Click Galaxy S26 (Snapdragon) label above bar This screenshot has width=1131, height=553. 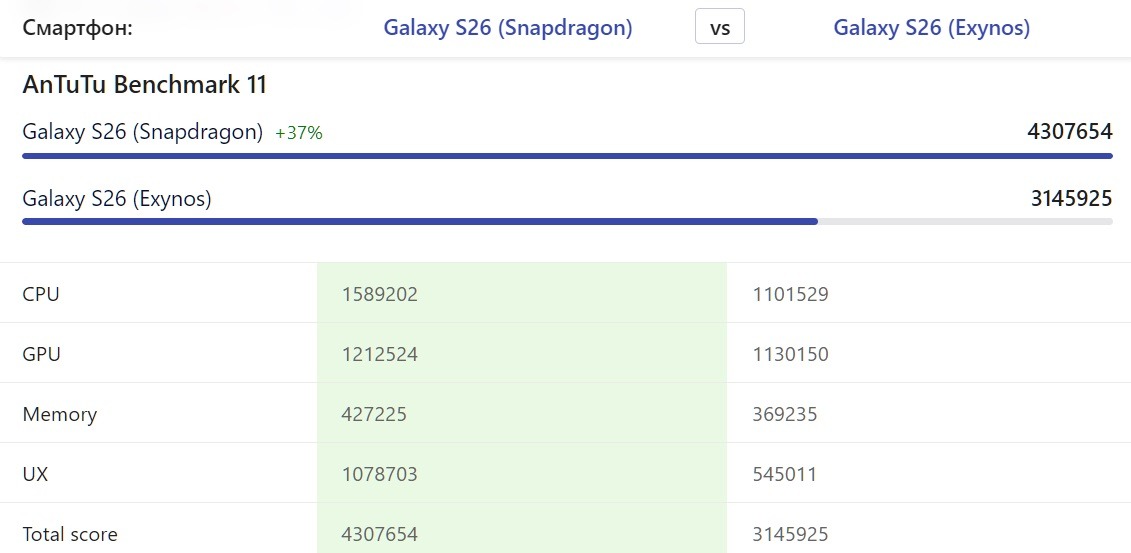click(x=143, y=133)
